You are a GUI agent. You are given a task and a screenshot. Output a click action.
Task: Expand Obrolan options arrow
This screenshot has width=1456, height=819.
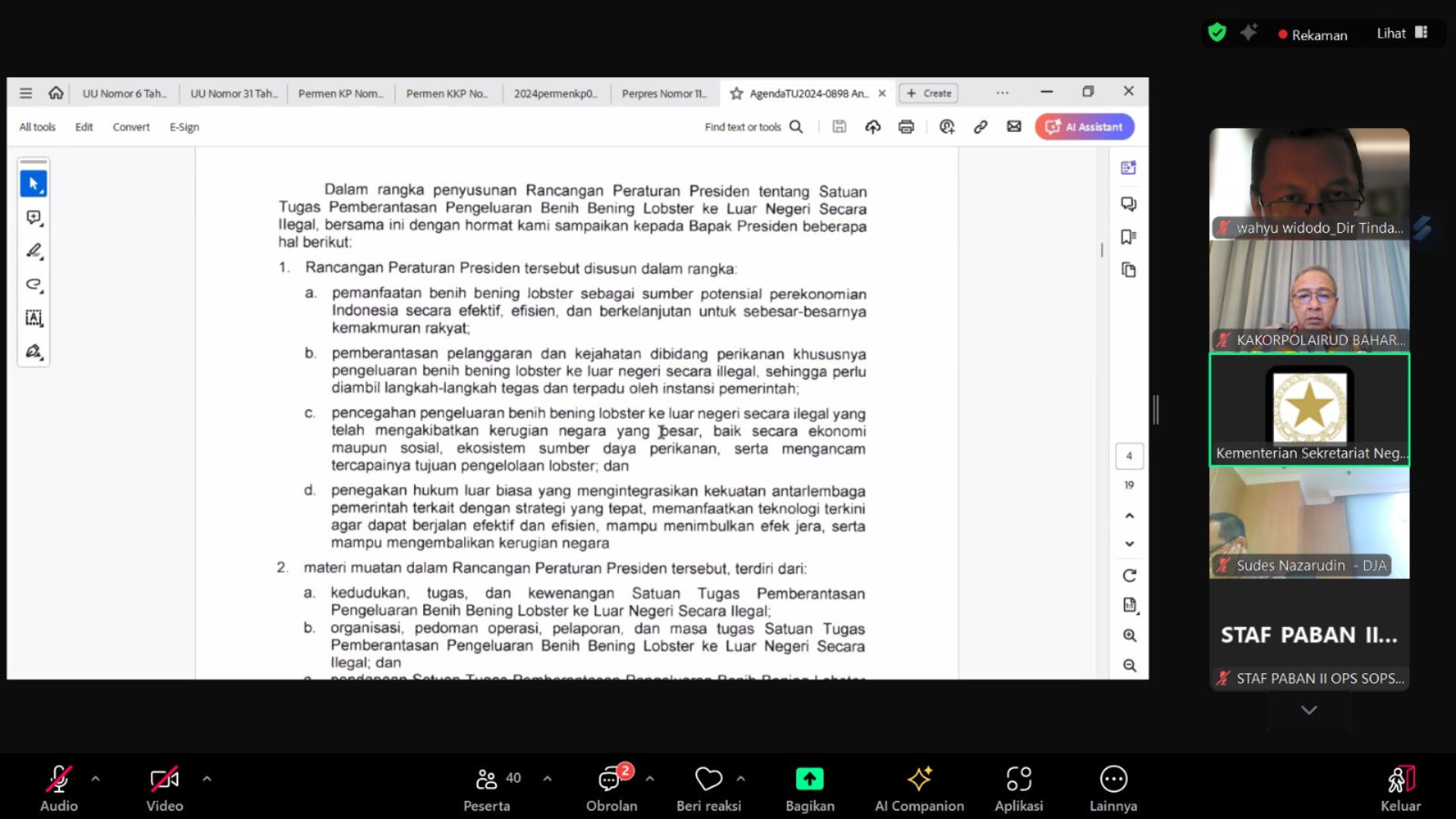point(650,779)
